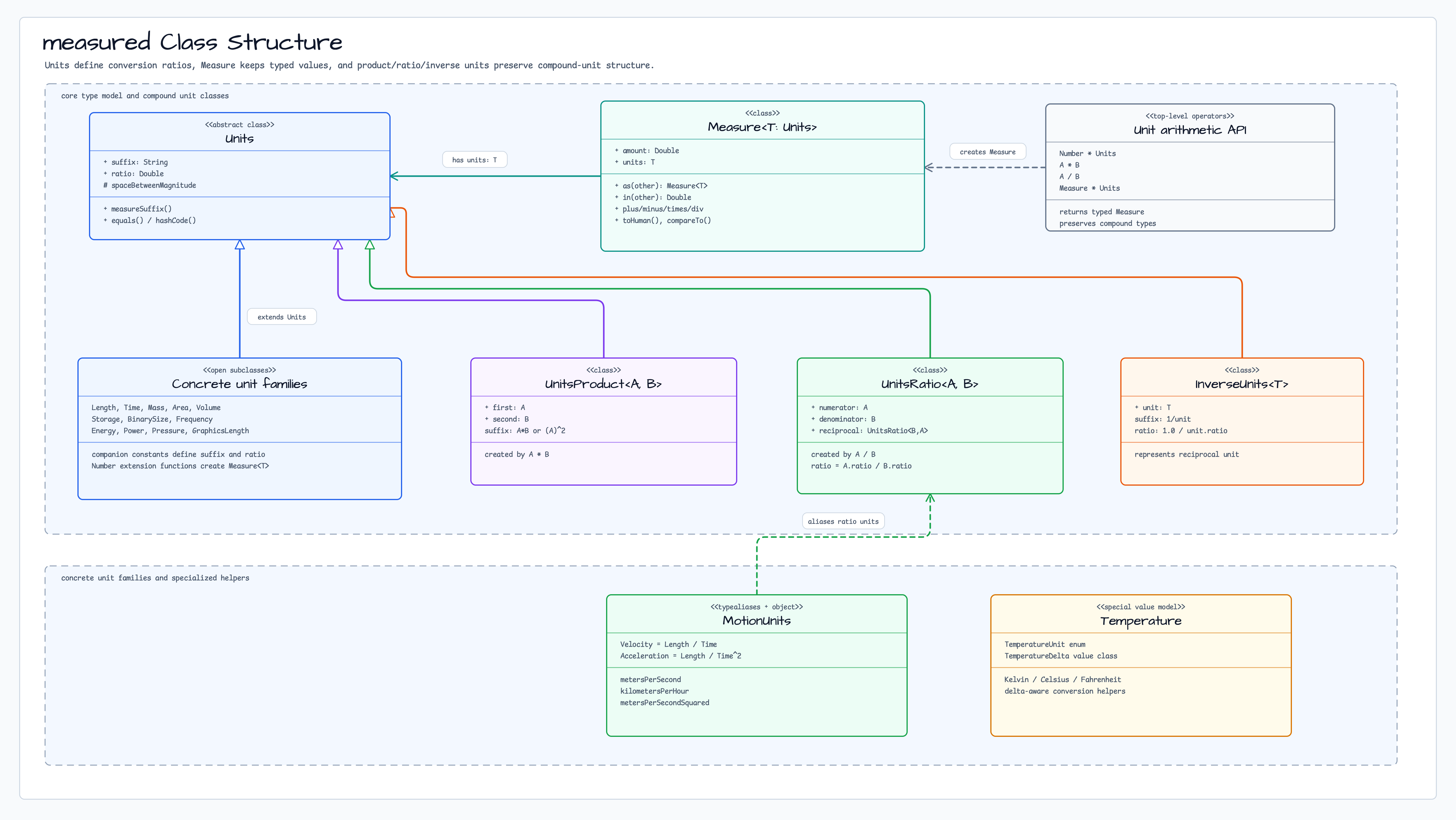
Task: Select 'suffix: 1/unit' line
Action: point(1162,419)
